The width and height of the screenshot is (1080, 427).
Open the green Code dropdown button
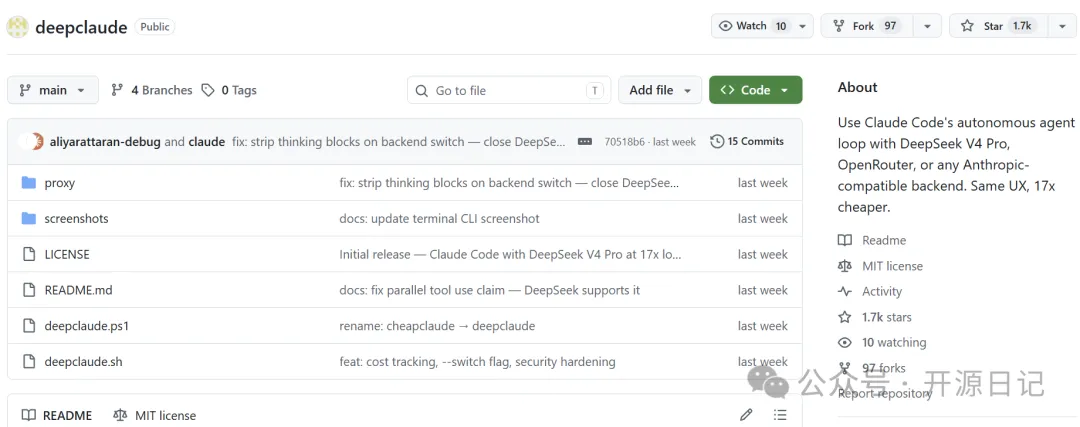click(756, 90)
